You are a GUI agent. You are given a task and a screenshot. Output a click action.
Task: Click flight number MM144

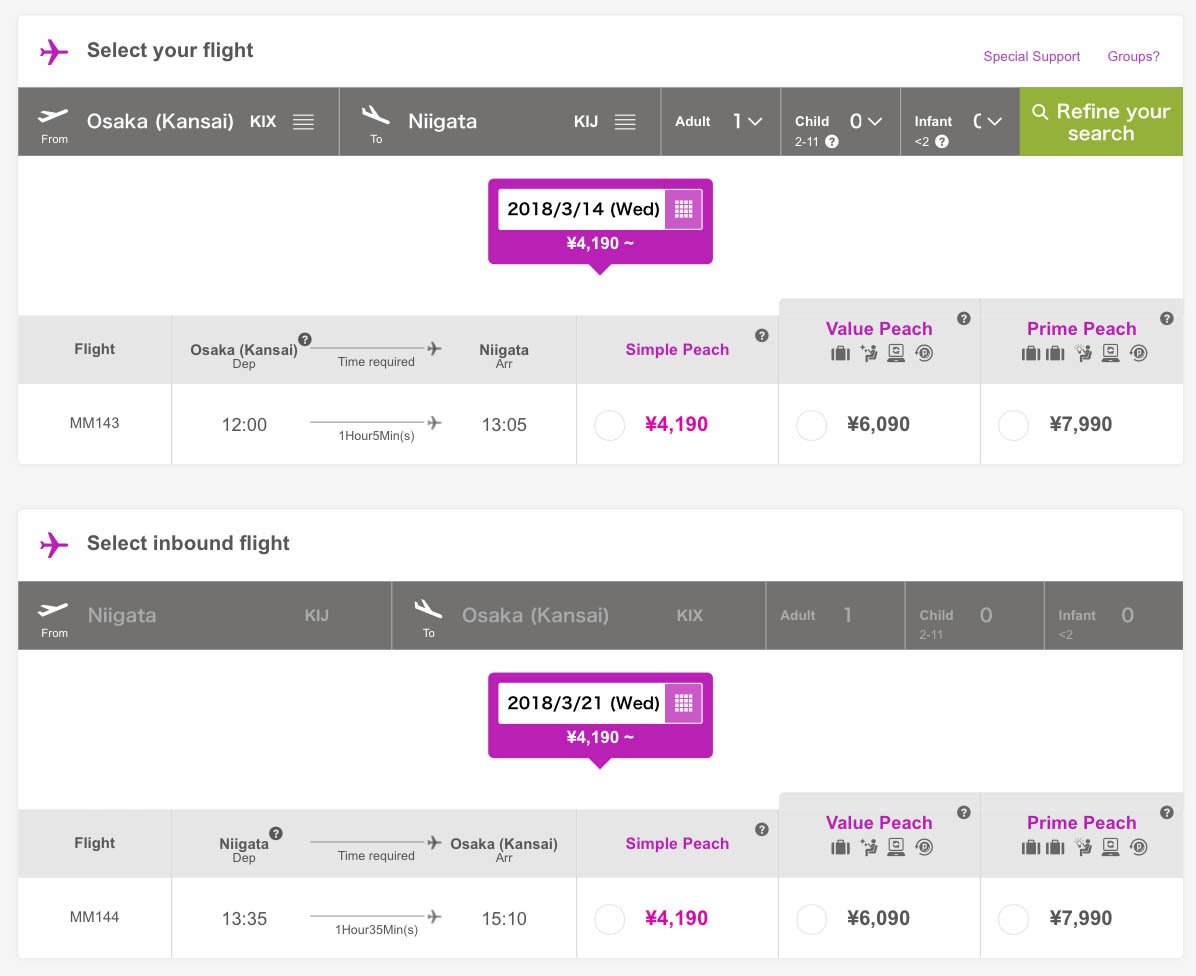95,917
